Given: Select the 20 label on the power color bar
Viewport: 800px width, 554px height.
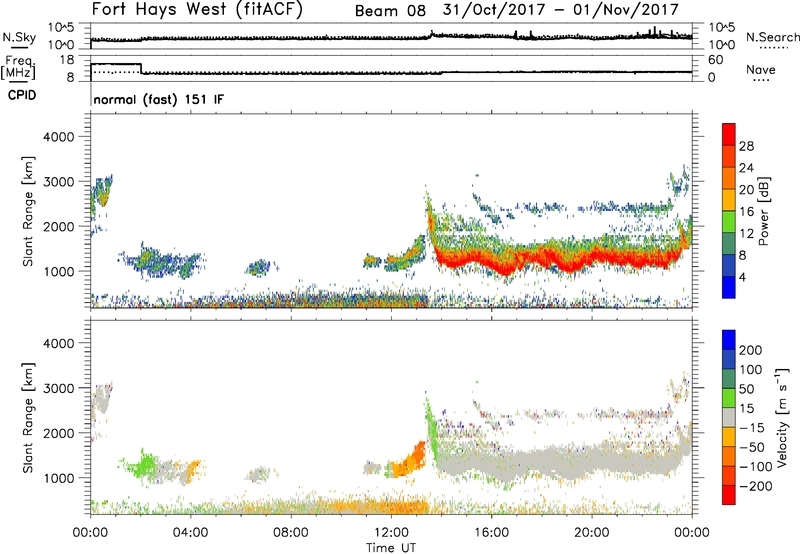Looking at the screenshot, I should (746, 190).
